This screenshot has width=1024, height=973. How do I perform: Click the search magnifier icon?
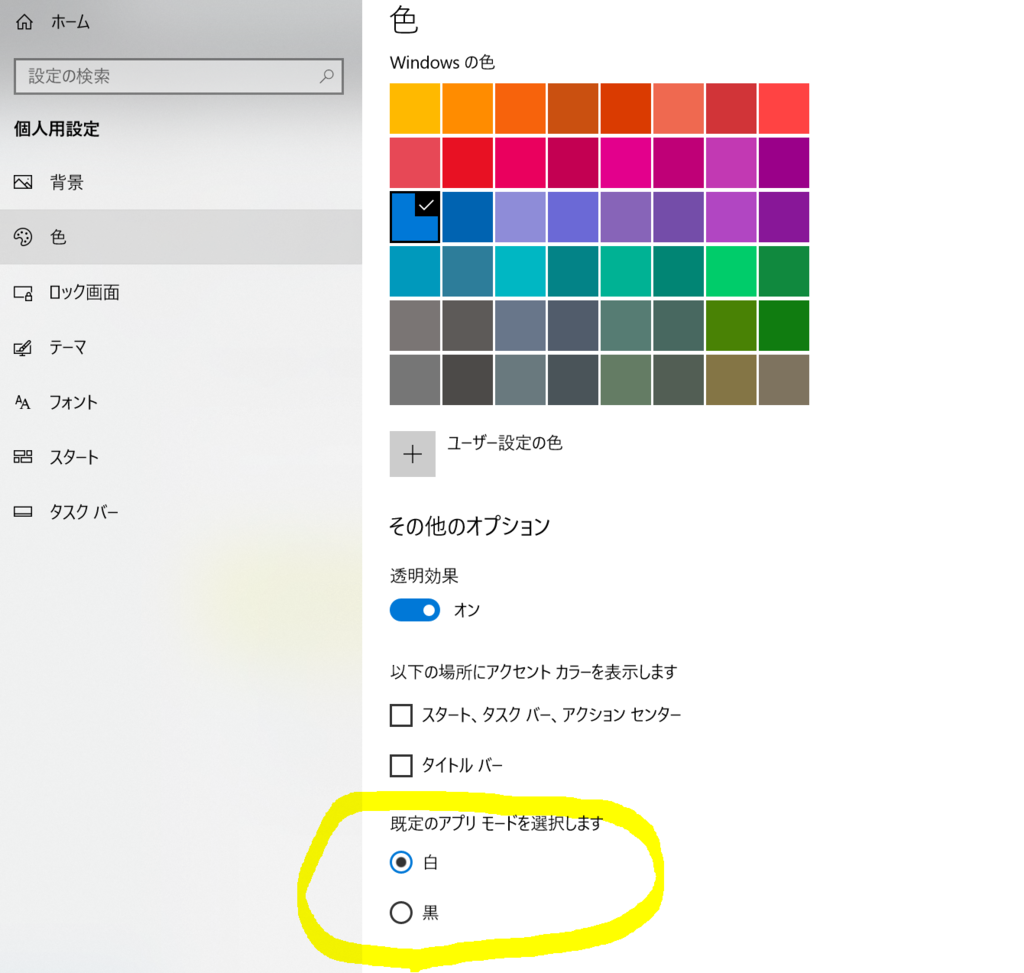pos(327,76)
